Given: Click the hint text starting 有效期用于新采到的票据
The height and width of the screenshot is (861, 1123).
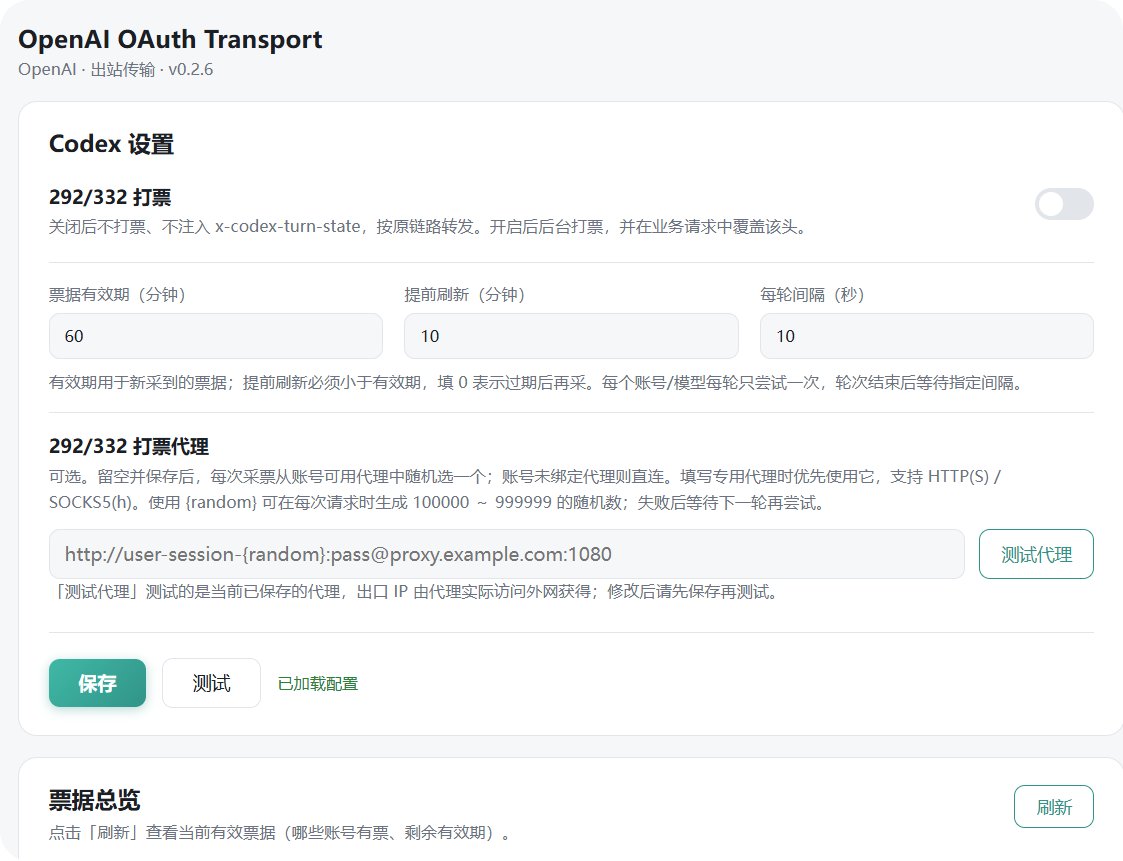Looking at the screenshot, I should pos(536,383).
